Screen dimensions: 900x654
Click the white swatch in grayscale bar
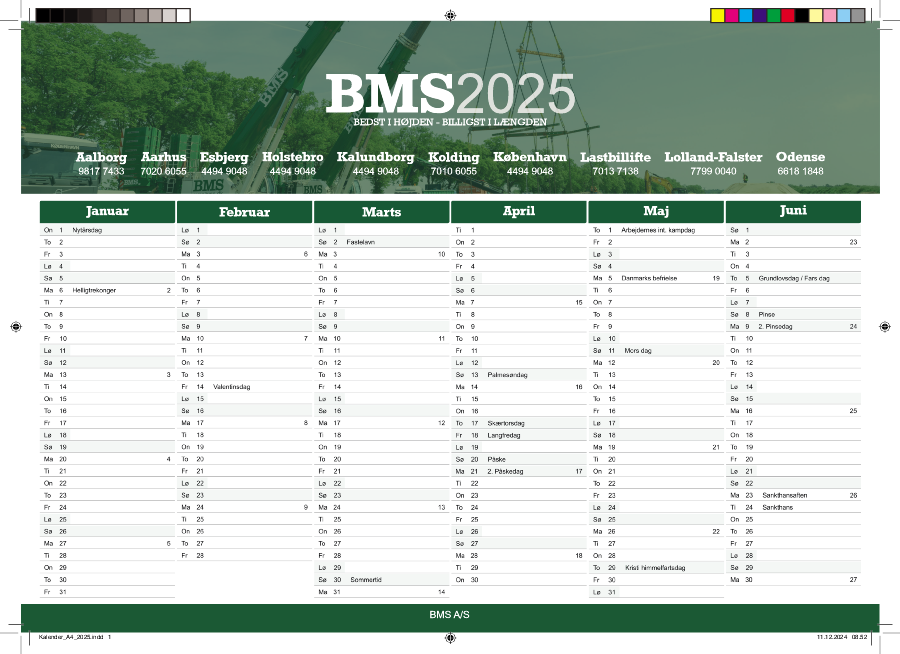[x=183, y=15]
